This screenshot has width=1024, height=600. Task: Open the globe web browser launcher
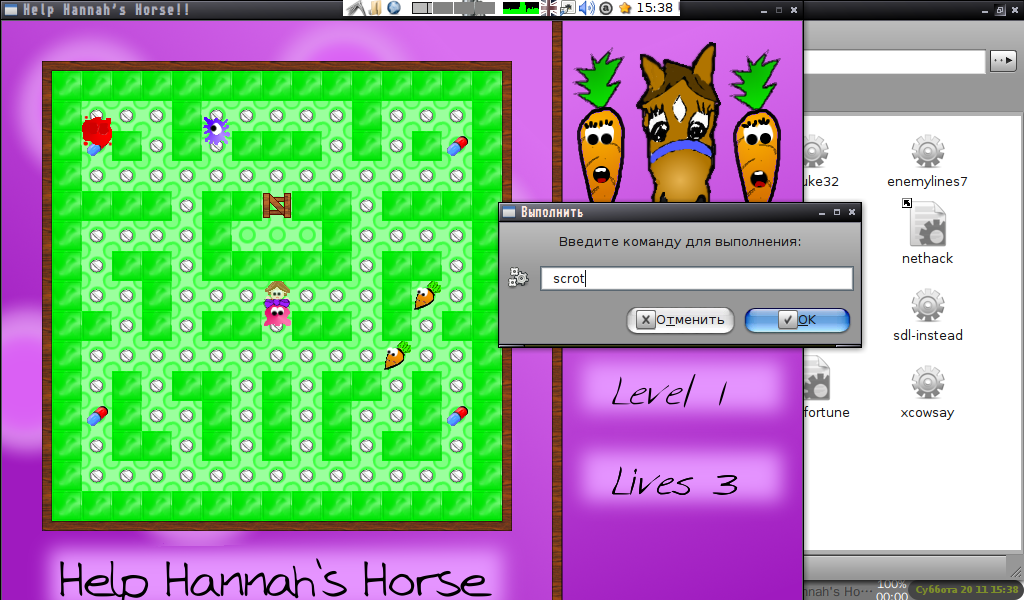coord(394,8)
